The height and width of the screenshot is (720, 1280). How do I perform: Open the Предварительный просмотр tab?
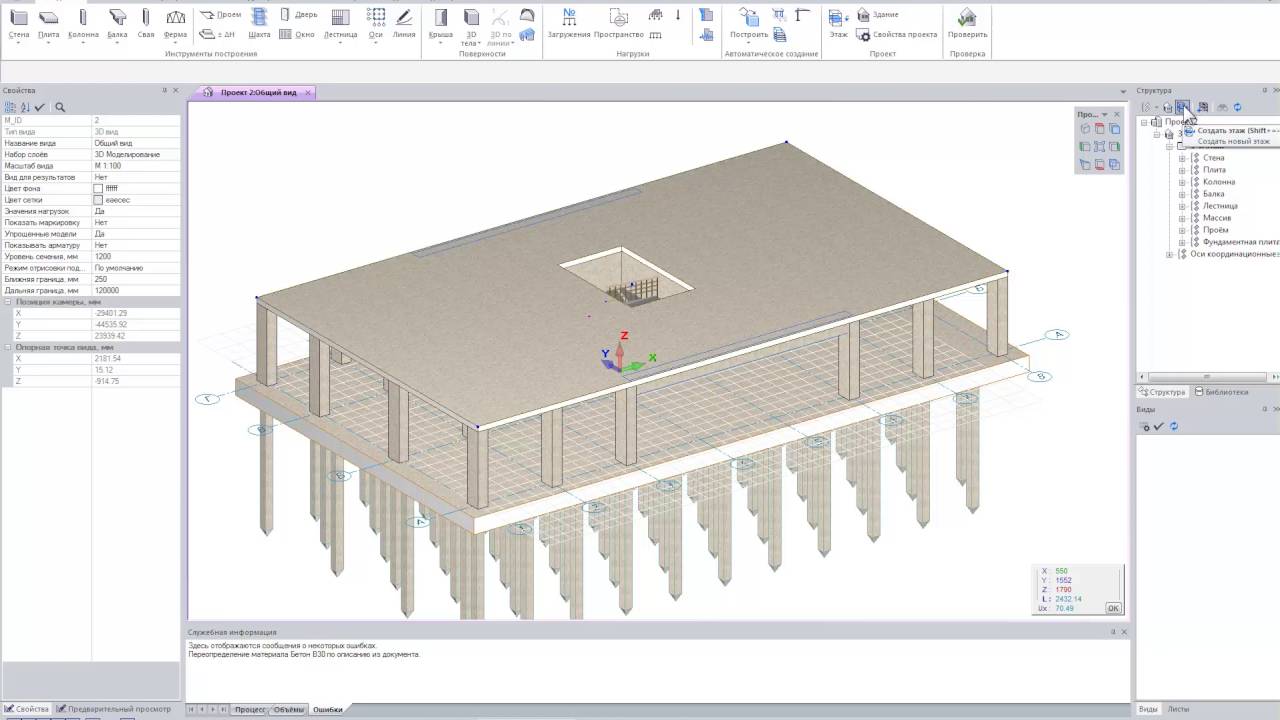(113, 709)
